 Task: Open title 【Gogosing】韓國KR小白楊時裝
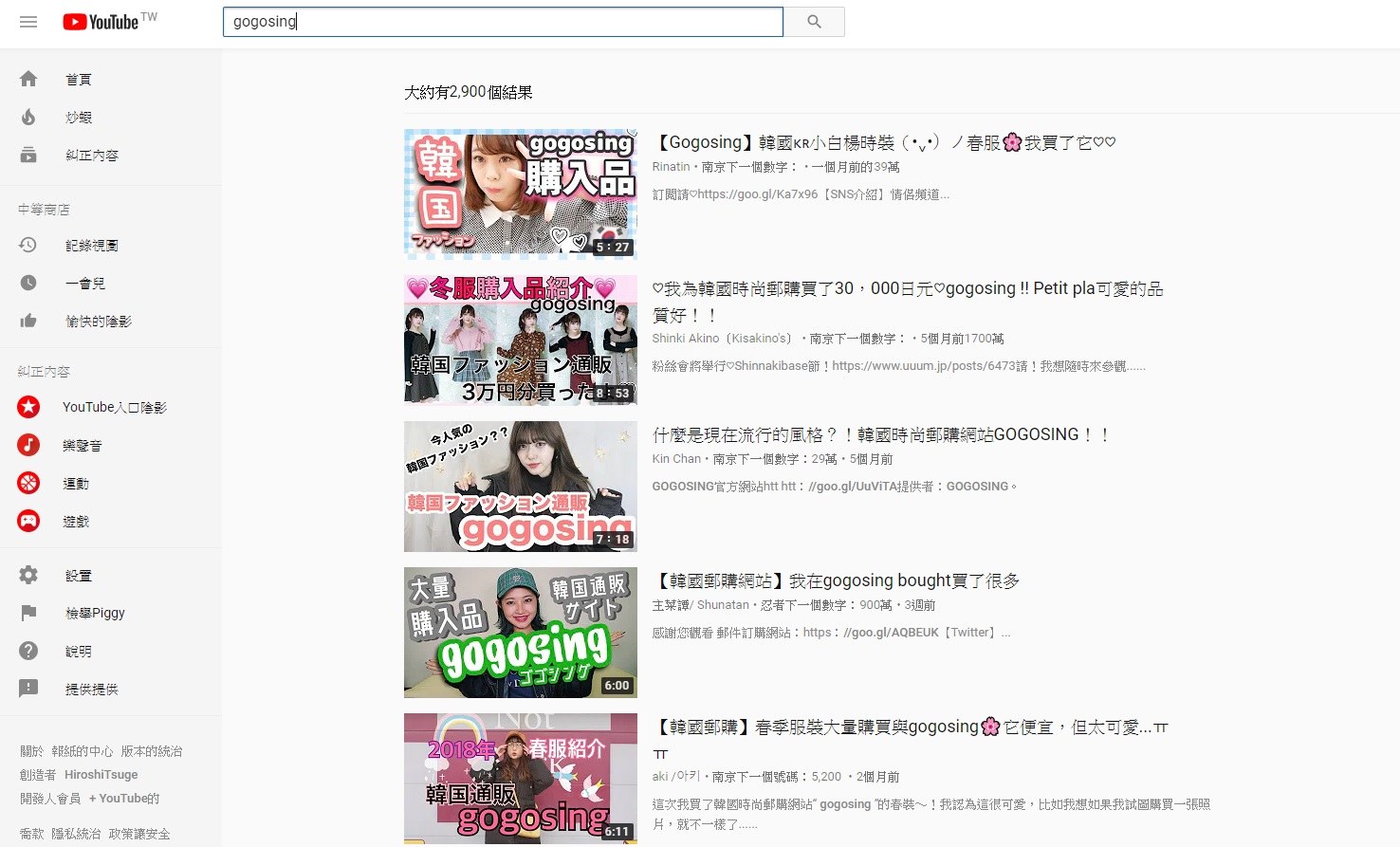coord(884,142)
